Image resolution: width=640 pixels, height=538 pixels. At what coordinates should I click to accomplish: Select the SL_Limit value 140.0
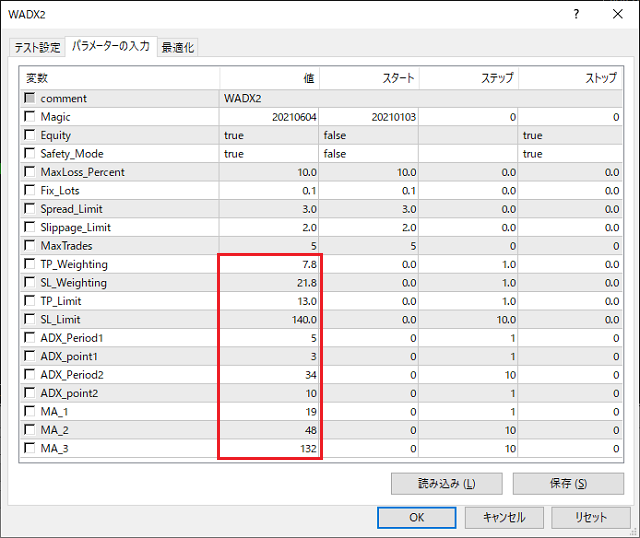point(269,319)
